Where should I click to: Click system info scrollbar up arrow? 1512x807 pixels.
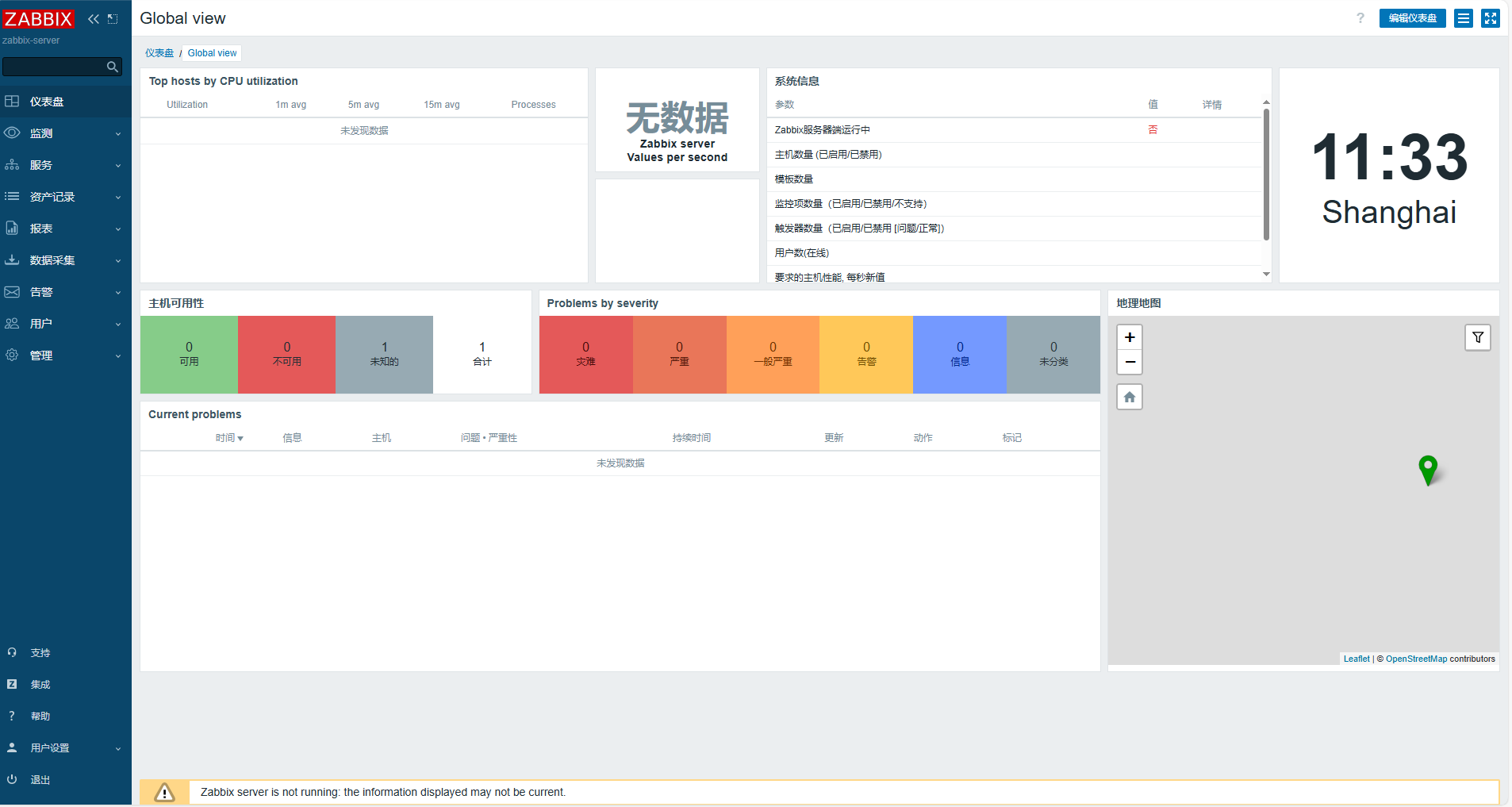click(1266, 102)
